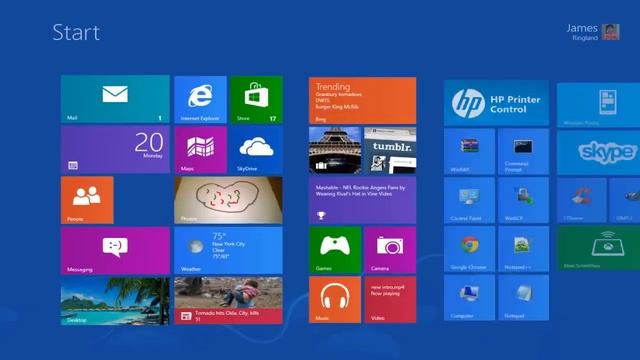Open the Travel tile with Eiffel Tower
The width and height of the screenshot is (640, 360).
pyautogui.click(x=335, y=151)
